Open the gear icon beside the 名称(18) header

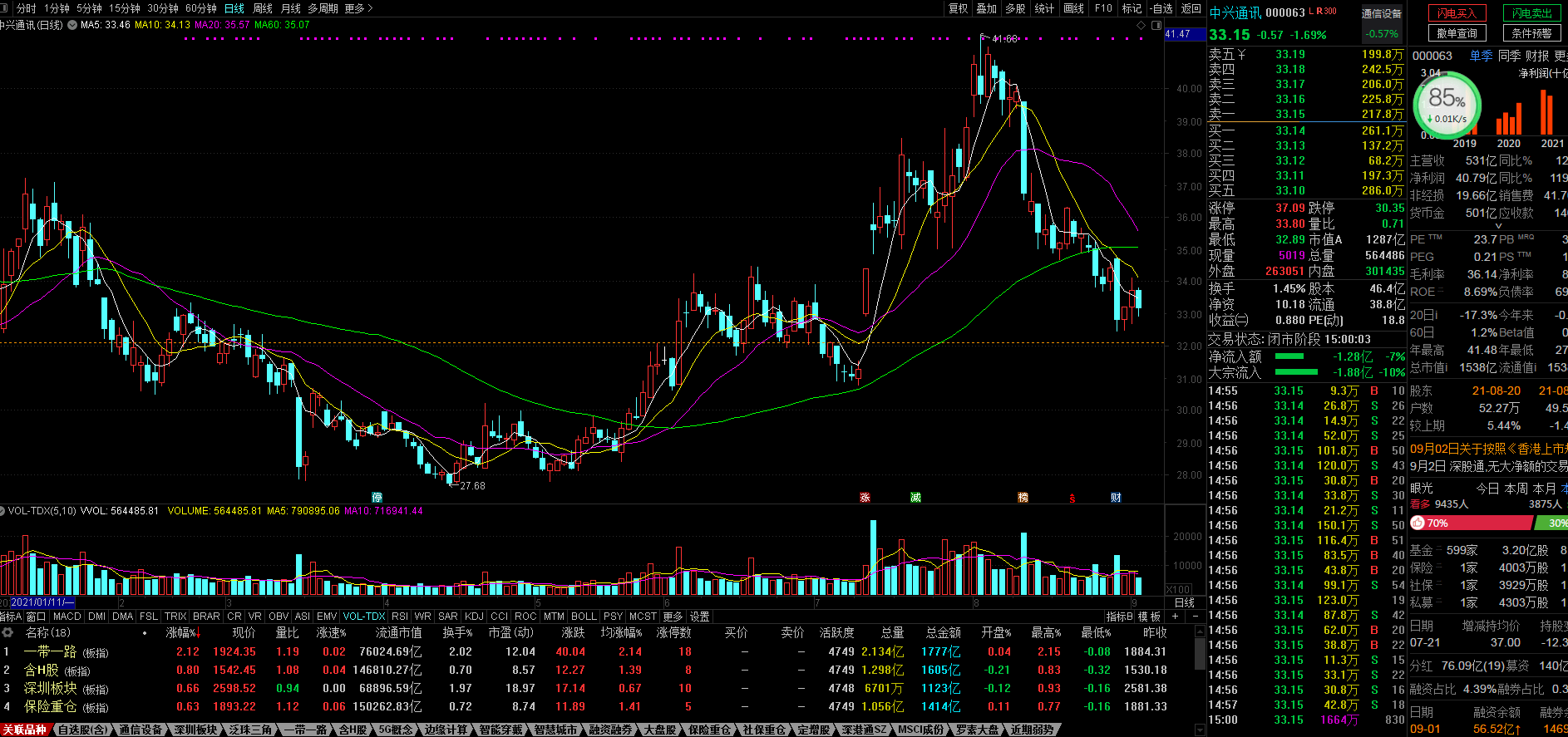[6, 632]
